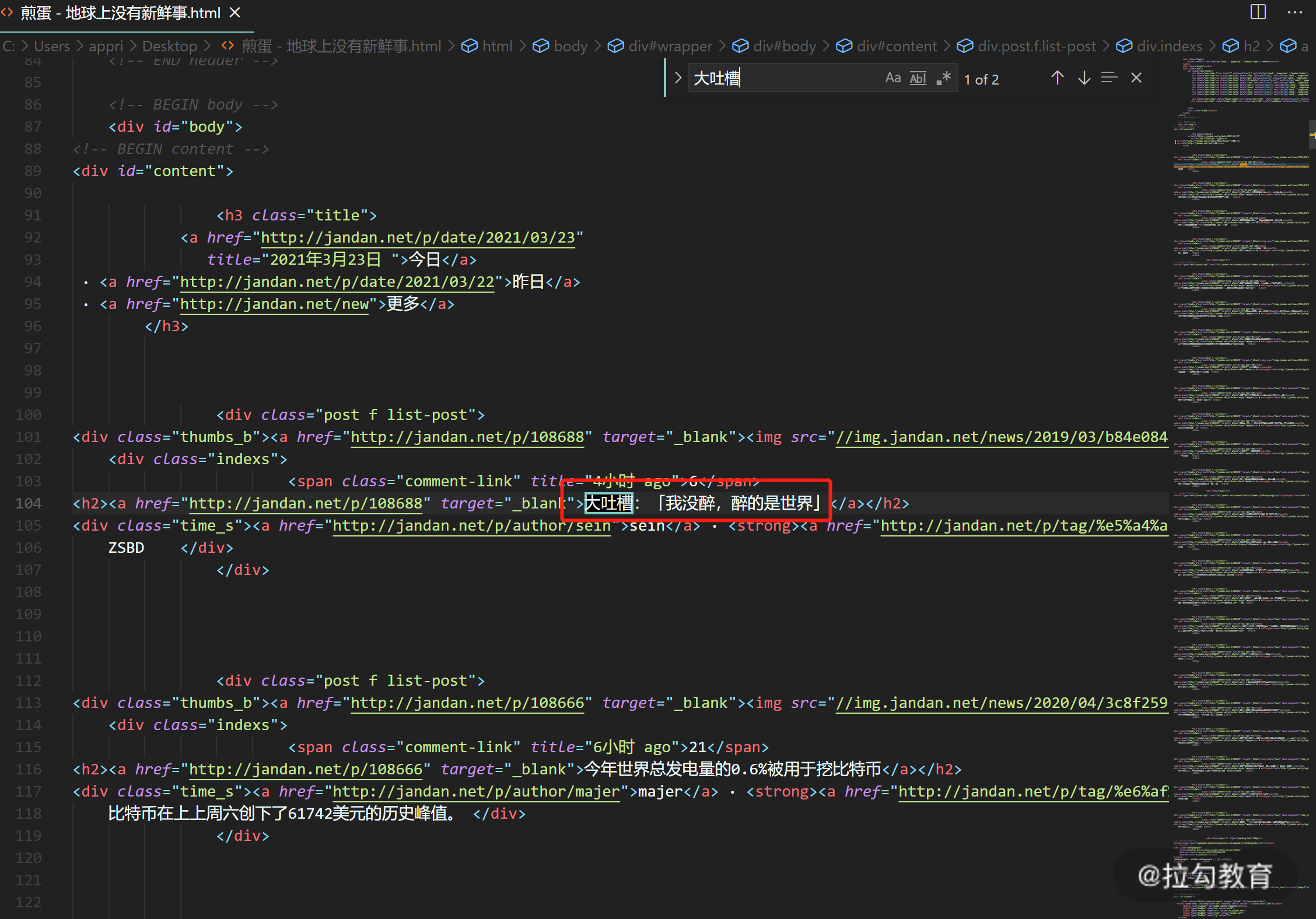The image size is (1316, 919).
Task: Open jandan.net/p/author/sein link
Action: pos(471,525)
